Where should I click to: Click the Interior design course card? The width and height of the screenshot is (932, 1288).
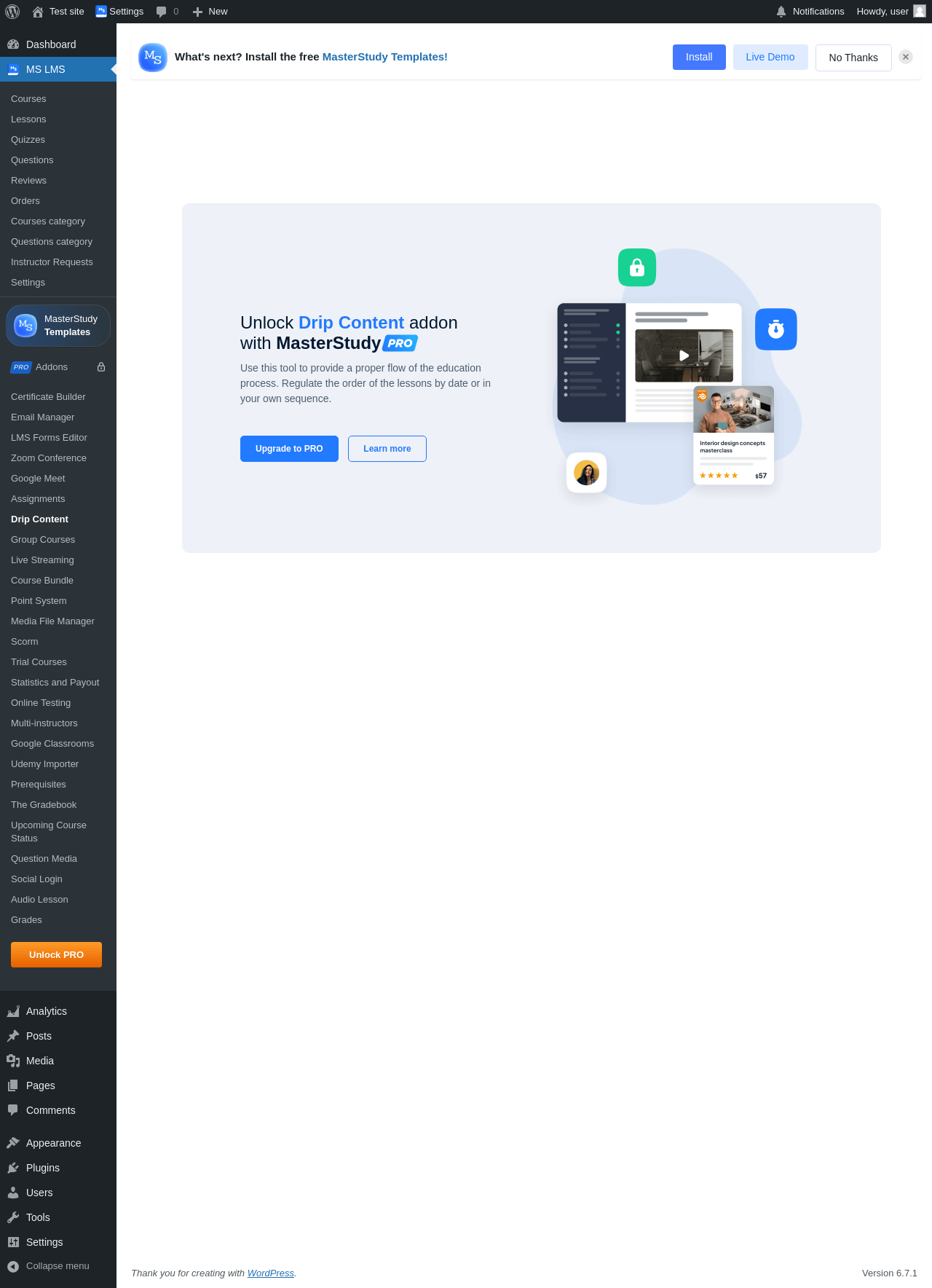tap(733, 435)
